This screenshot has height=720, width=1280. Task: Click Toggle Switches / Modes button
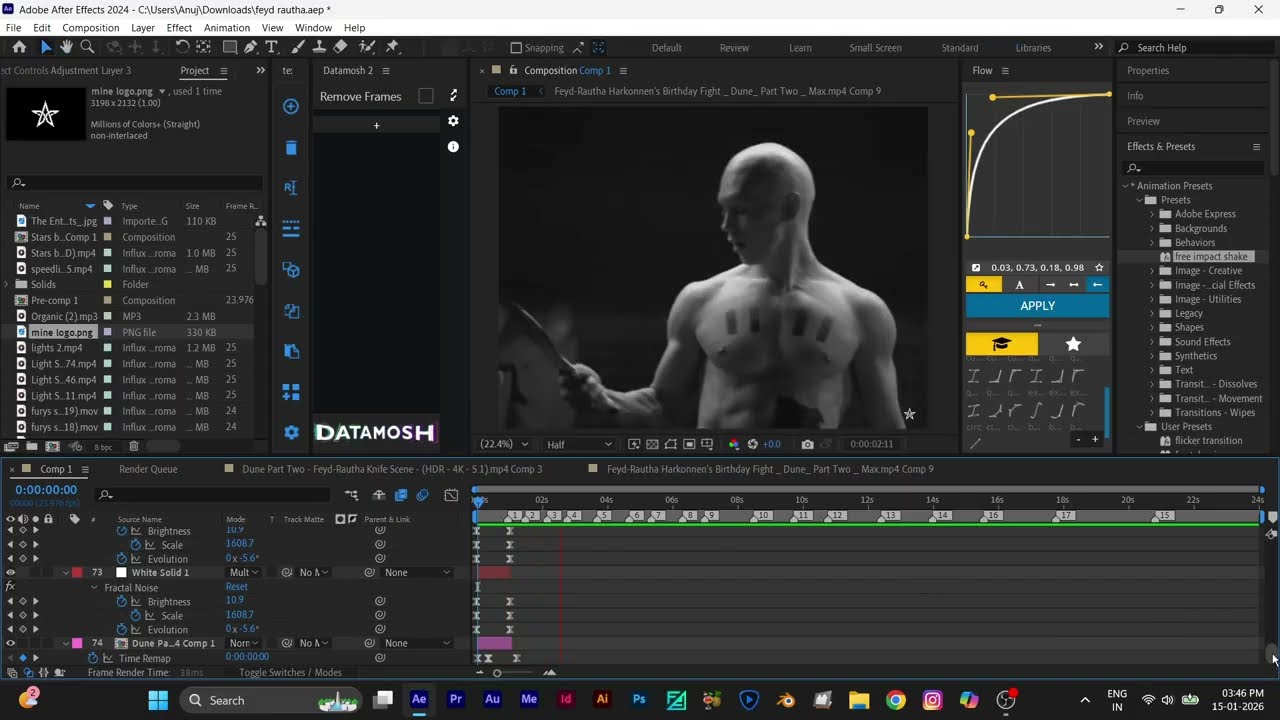[x=290, y=673]
